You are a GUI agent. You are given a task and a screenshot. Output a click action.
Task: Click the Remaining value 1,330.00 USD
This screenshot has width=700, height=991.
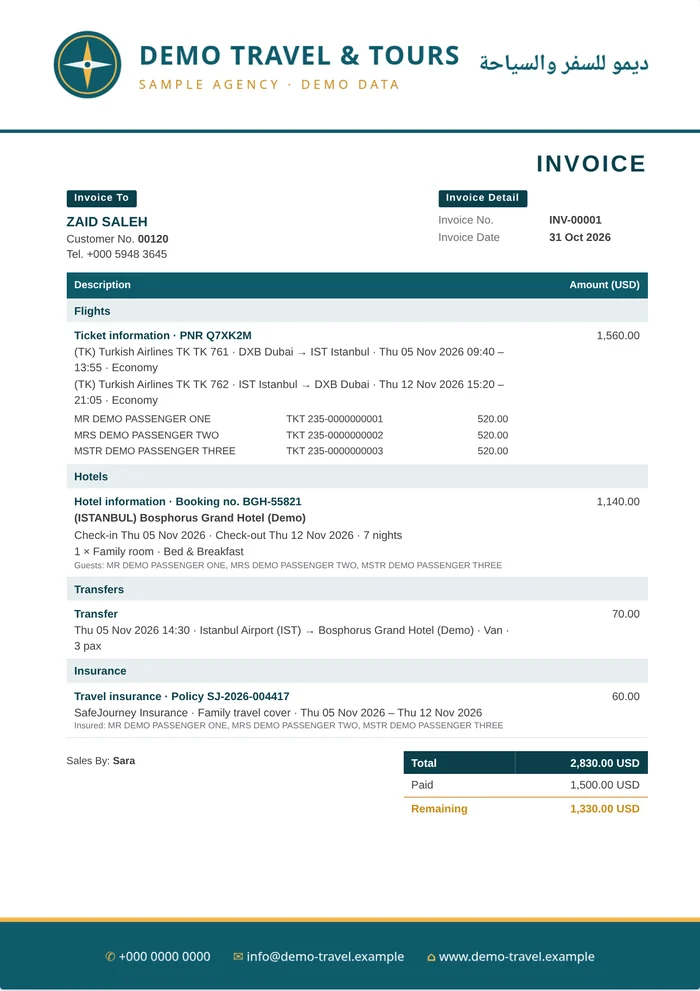(x=605, y=809)
